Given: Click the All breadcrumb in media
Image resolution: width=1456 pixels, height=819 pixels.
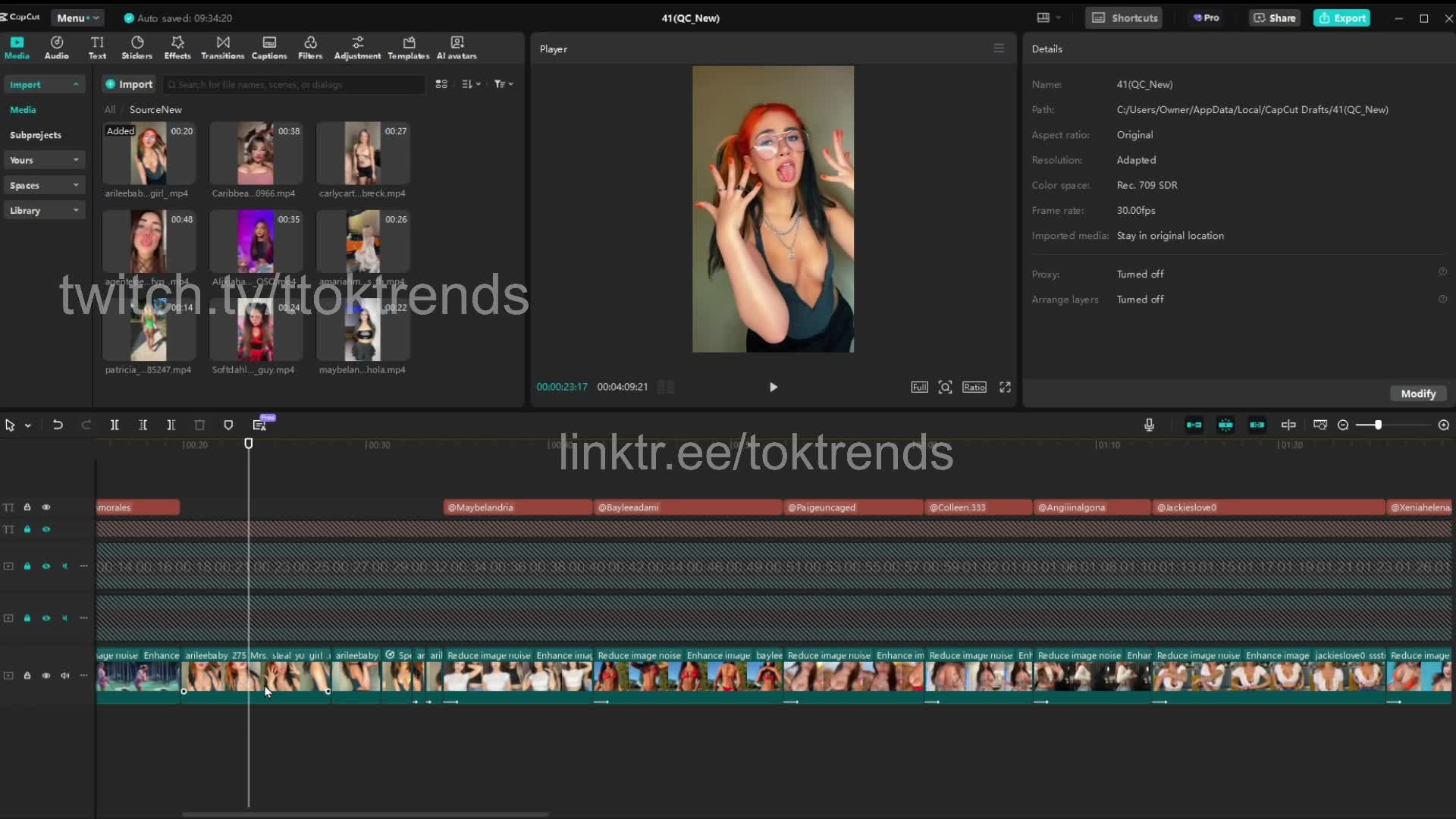Looking at the screenshot, I should [x=110, y=109].
